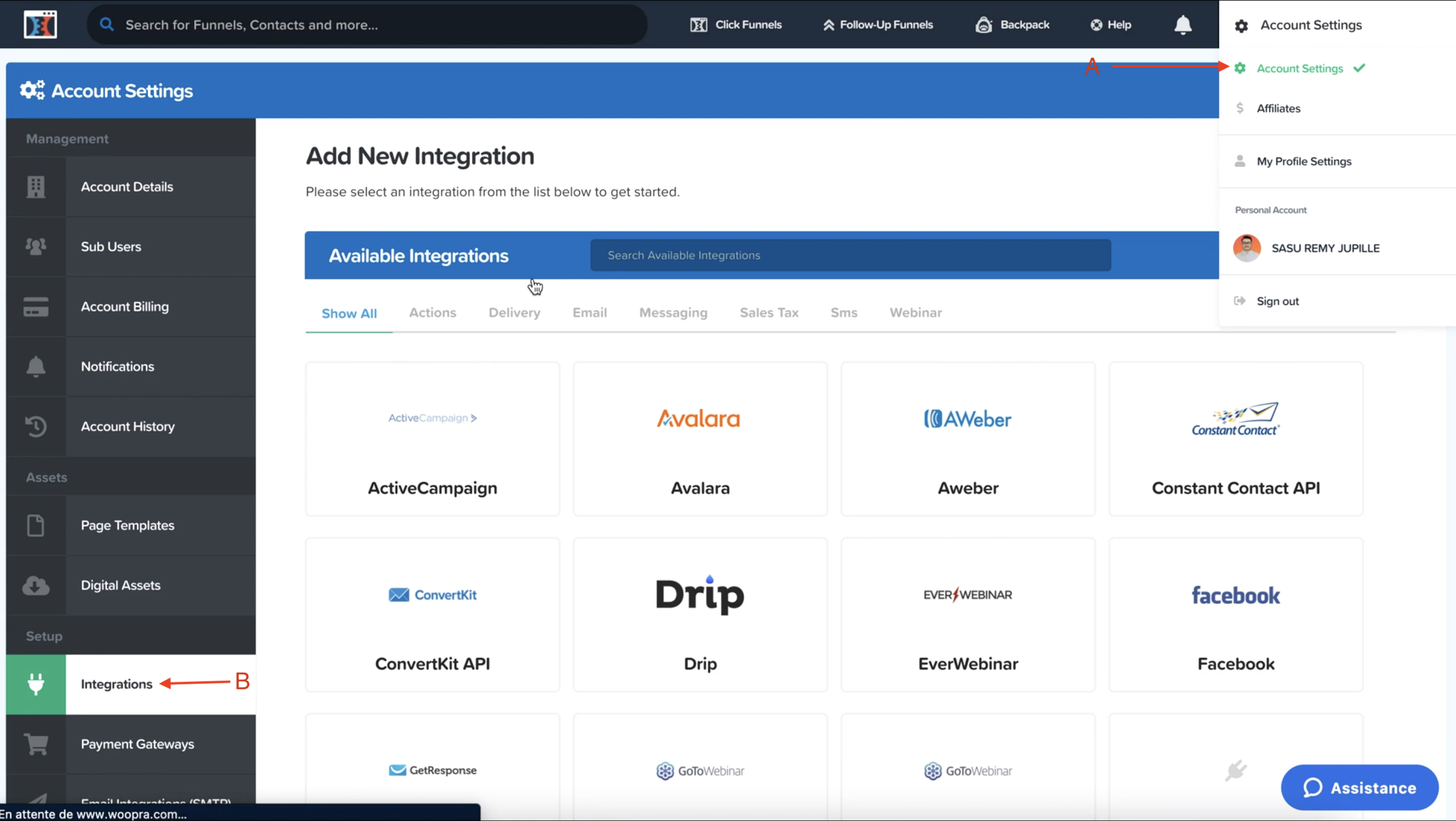Image resolution: width=1456 pixels, height=821 pixels.
Task: Click the Integrations plug icon
Action: pyautogui.click(x=35, y=685)
